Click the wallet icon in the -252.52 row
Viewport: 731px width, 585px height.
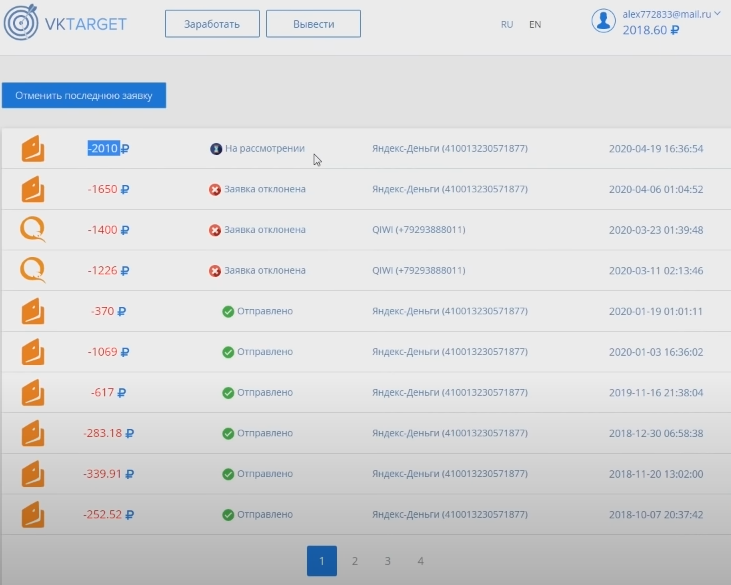tap(33, 514)
